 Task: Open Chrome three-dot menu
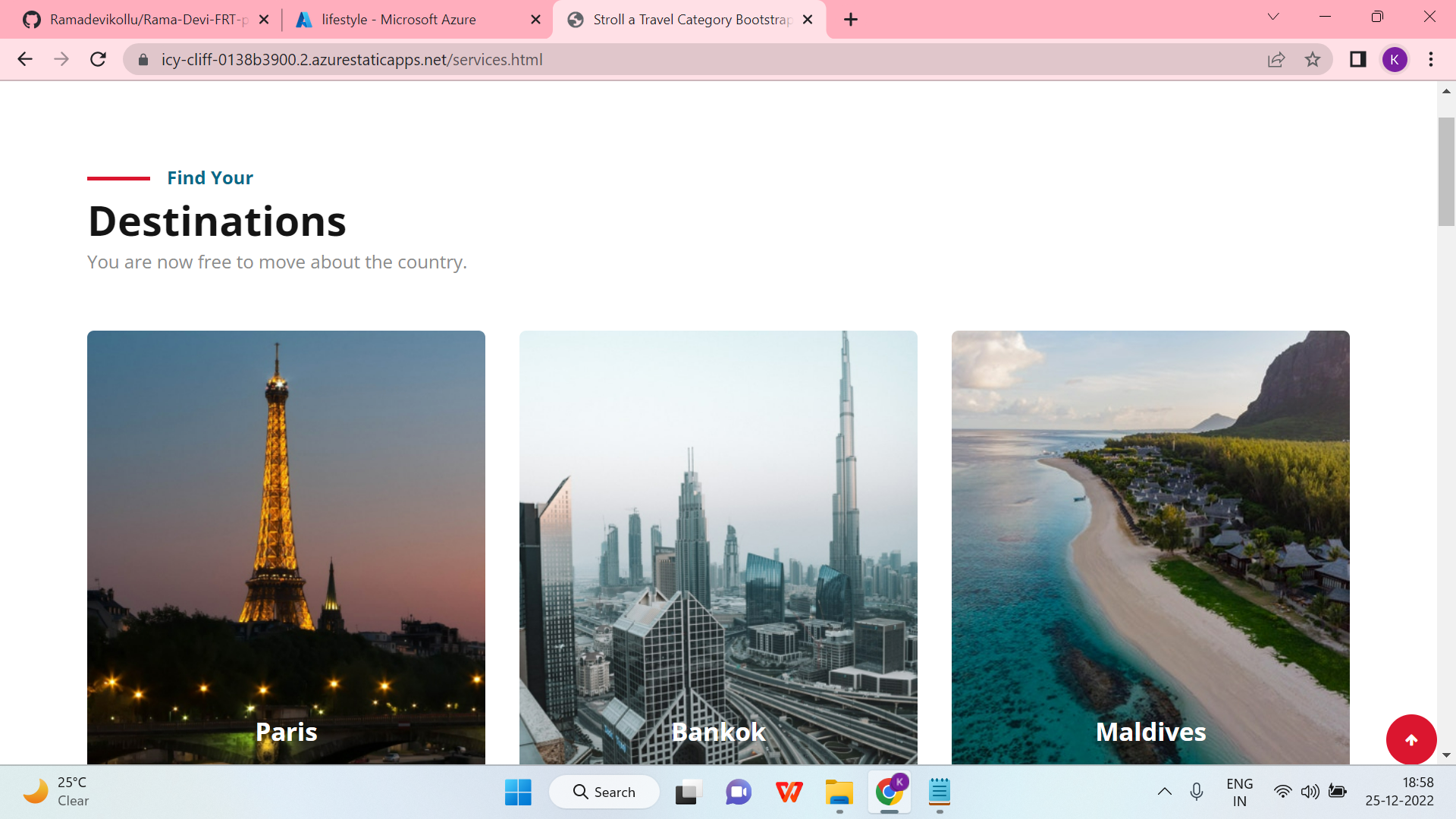[x=1431, y=59]
